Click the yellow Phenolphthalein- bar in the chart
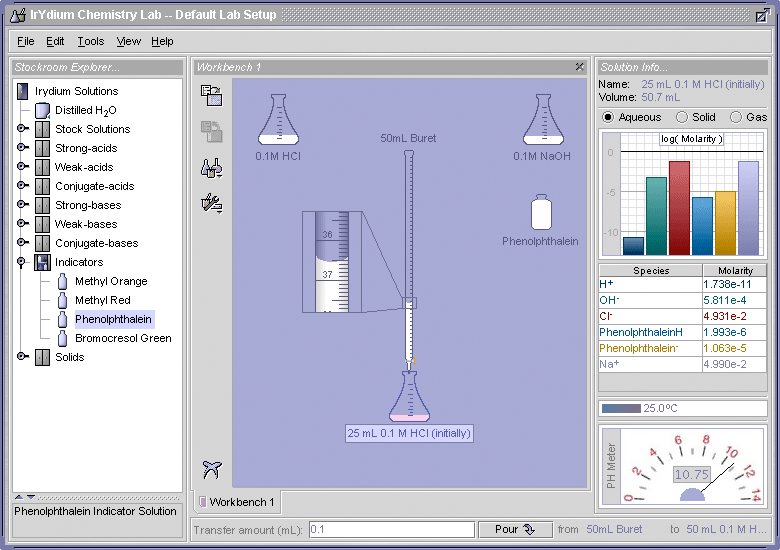 click(725, 223)
